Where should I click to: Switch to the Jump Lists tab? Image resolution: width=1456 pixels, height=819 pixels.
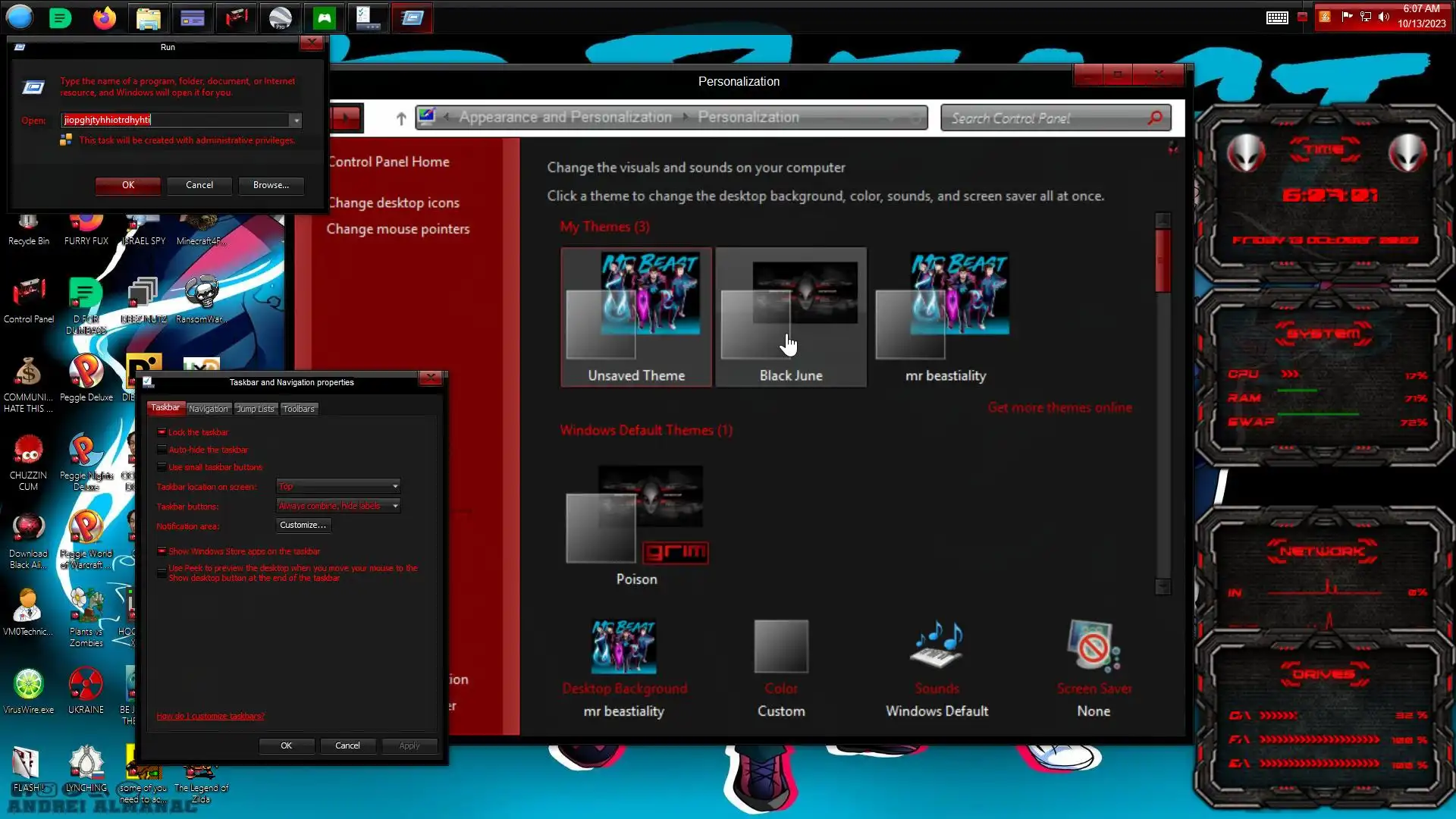pos(255,409)
